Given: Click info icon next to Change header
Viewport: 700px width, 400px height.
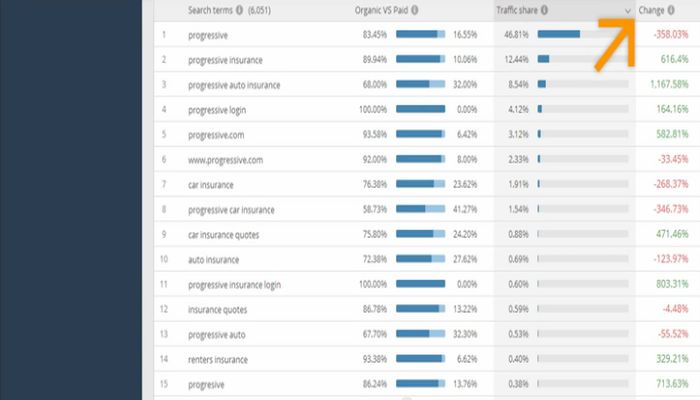Looking at the screenshot, I should point(671,10).
